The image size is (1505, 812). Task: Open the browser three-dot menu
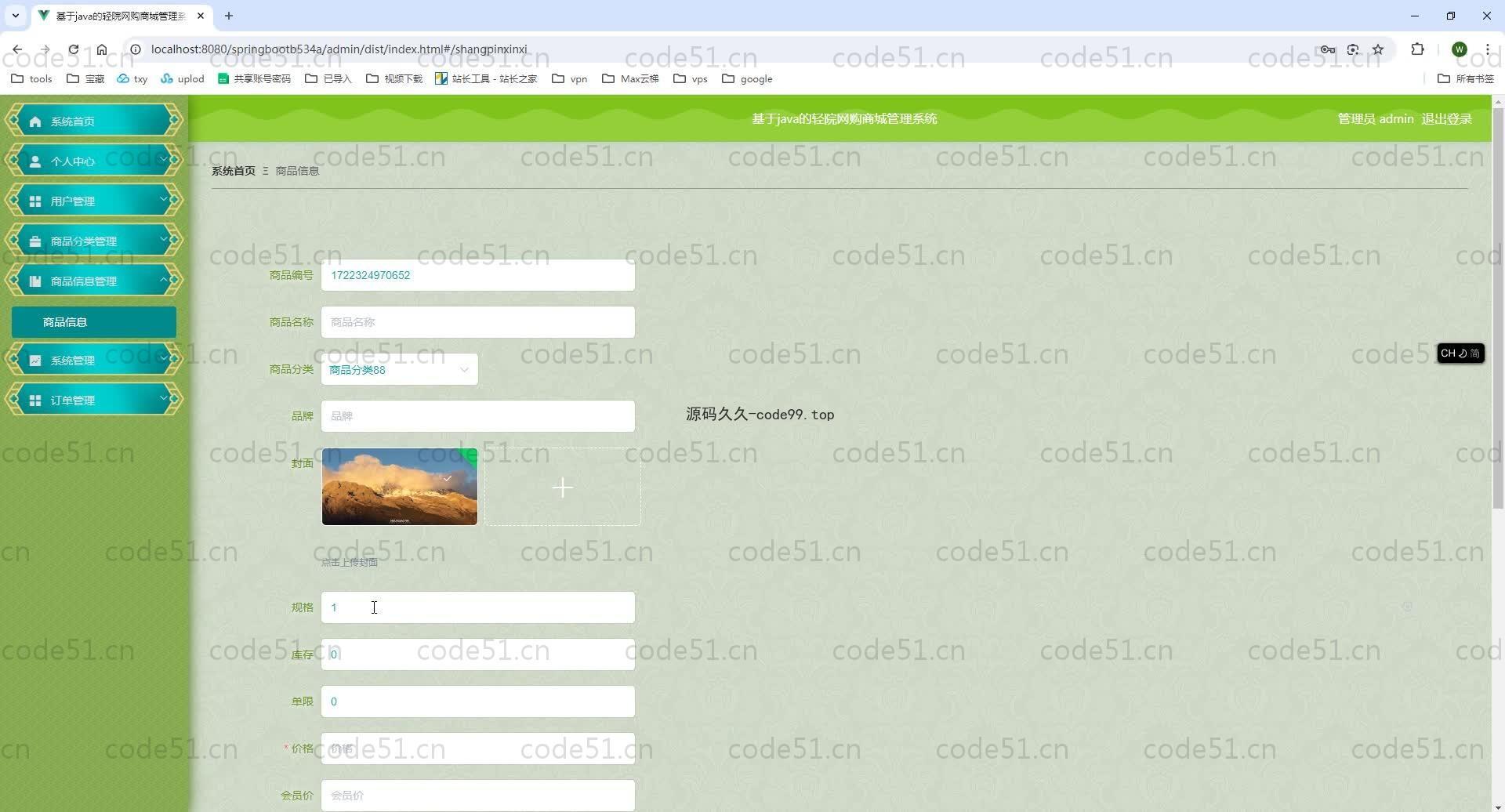click(1487, 49)
